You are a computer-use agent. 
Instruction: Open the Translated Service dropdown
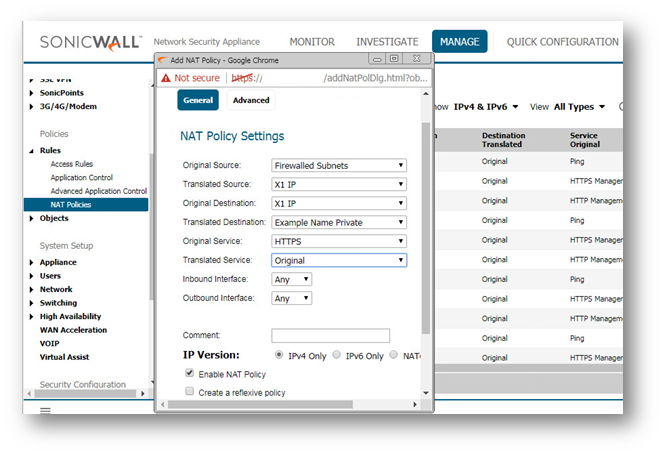[x=339, y=260]
